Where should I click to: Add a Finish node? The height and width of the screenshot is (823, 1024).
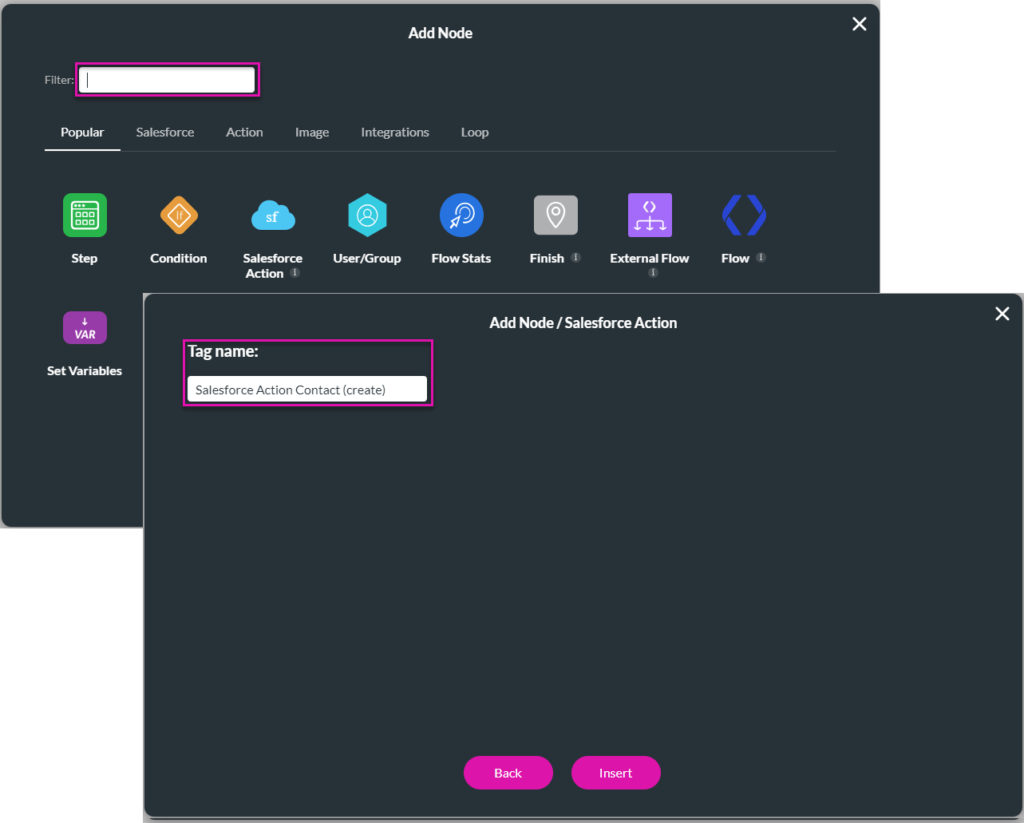(555, 215)
